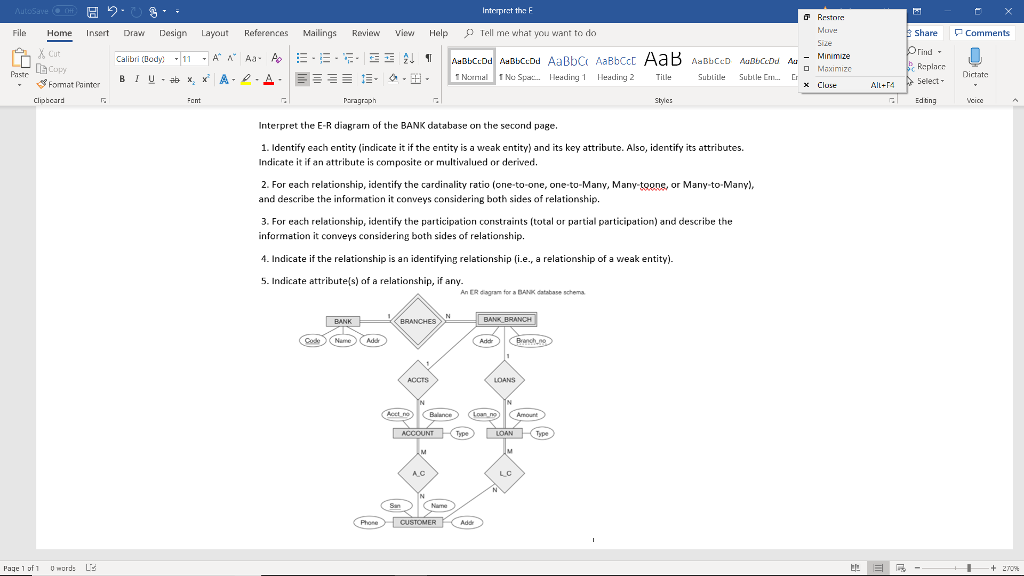Click the Share button
Viewport: 1024px width, 576px height.
[921, 32]
